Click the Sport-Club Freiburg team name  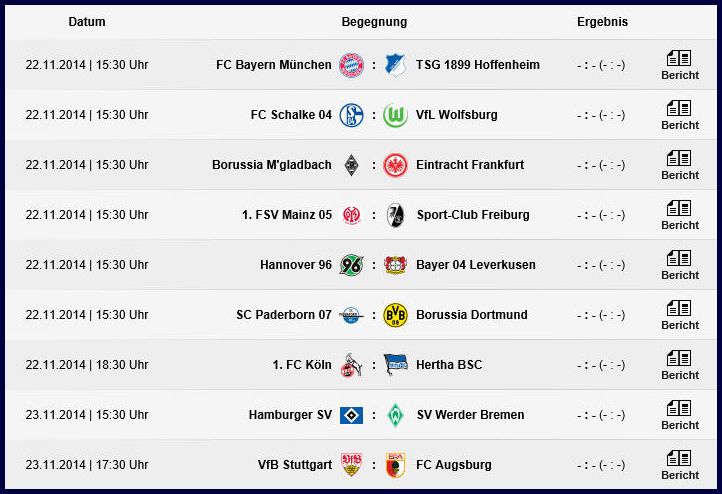tap(473, 215)
